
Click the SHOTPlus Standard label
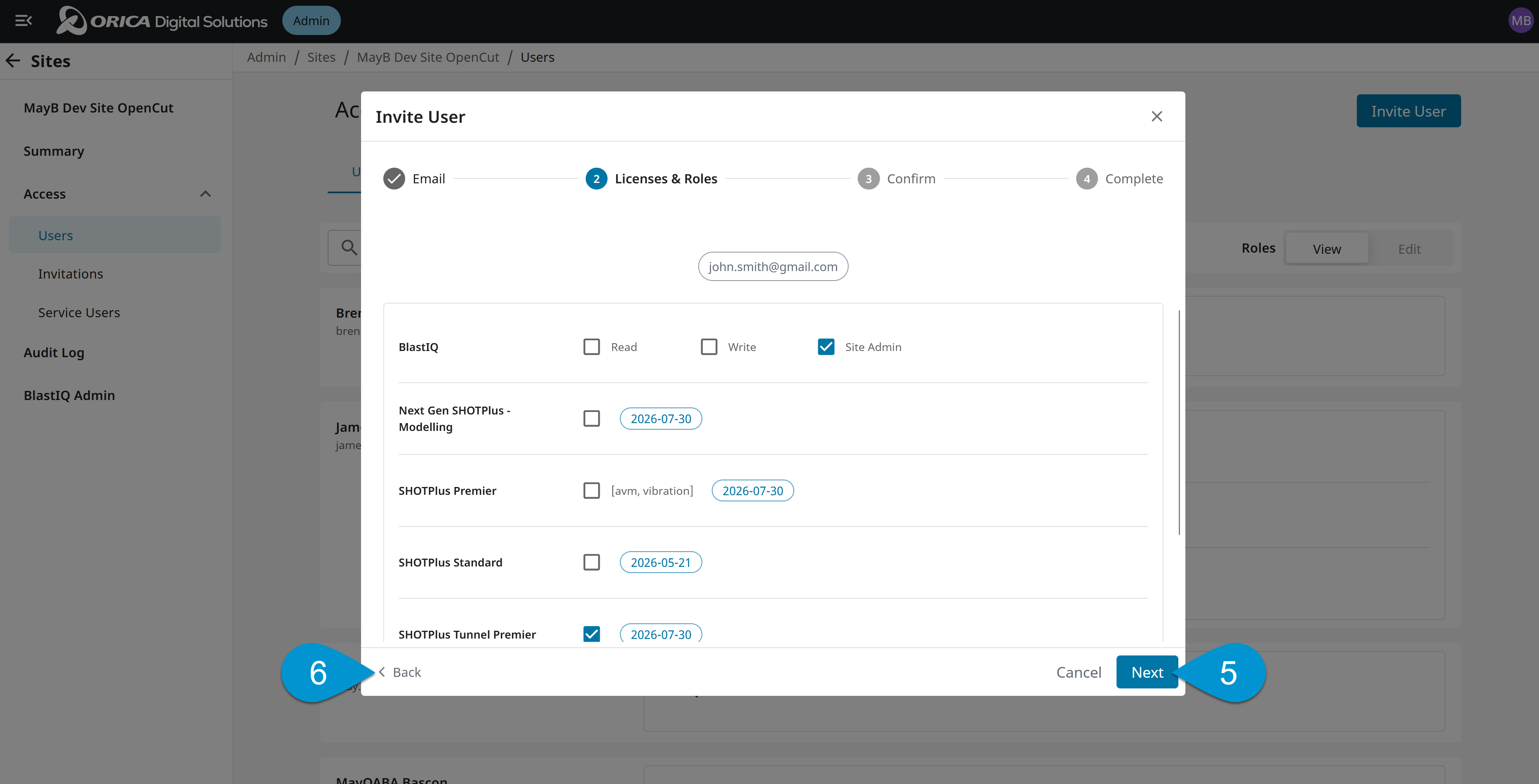tap(450, 562)
